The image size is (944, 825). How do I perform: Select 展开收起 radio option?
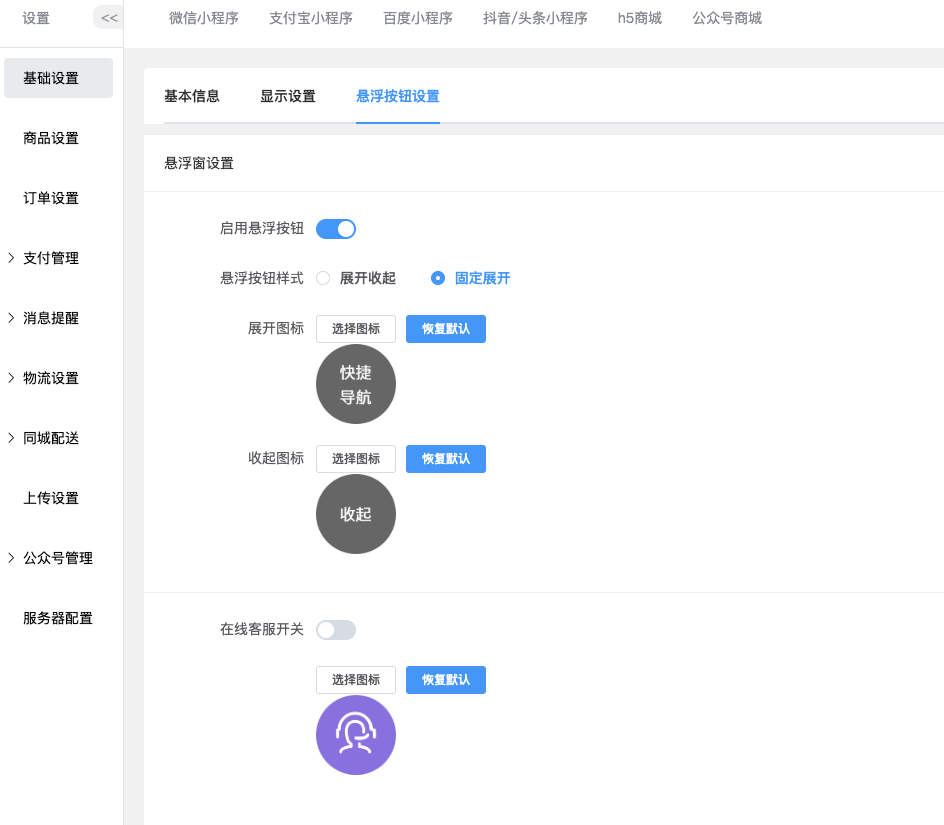pyautogui.click(x=323, y=278)
